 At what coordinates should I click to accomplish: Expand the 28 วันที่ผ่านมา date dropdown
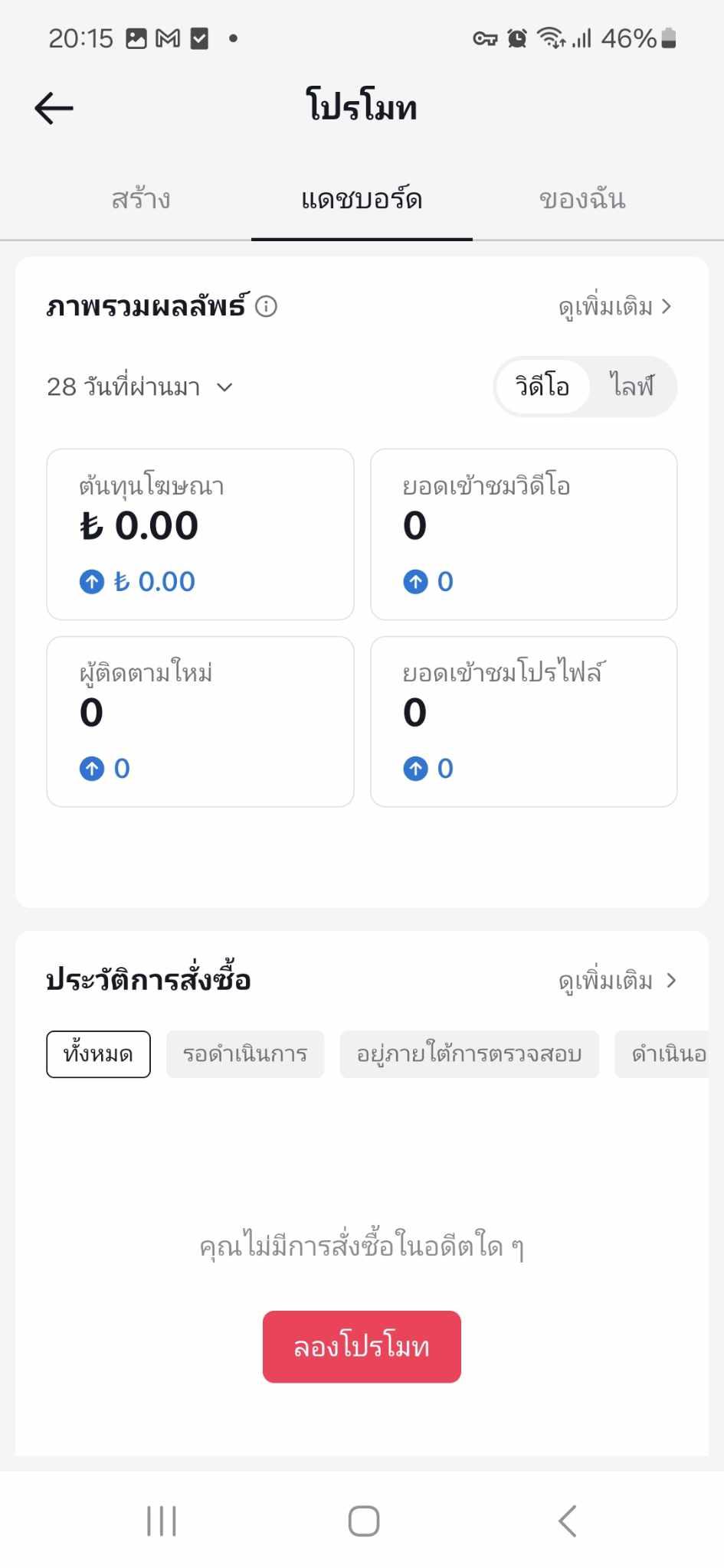coord(139,387)
